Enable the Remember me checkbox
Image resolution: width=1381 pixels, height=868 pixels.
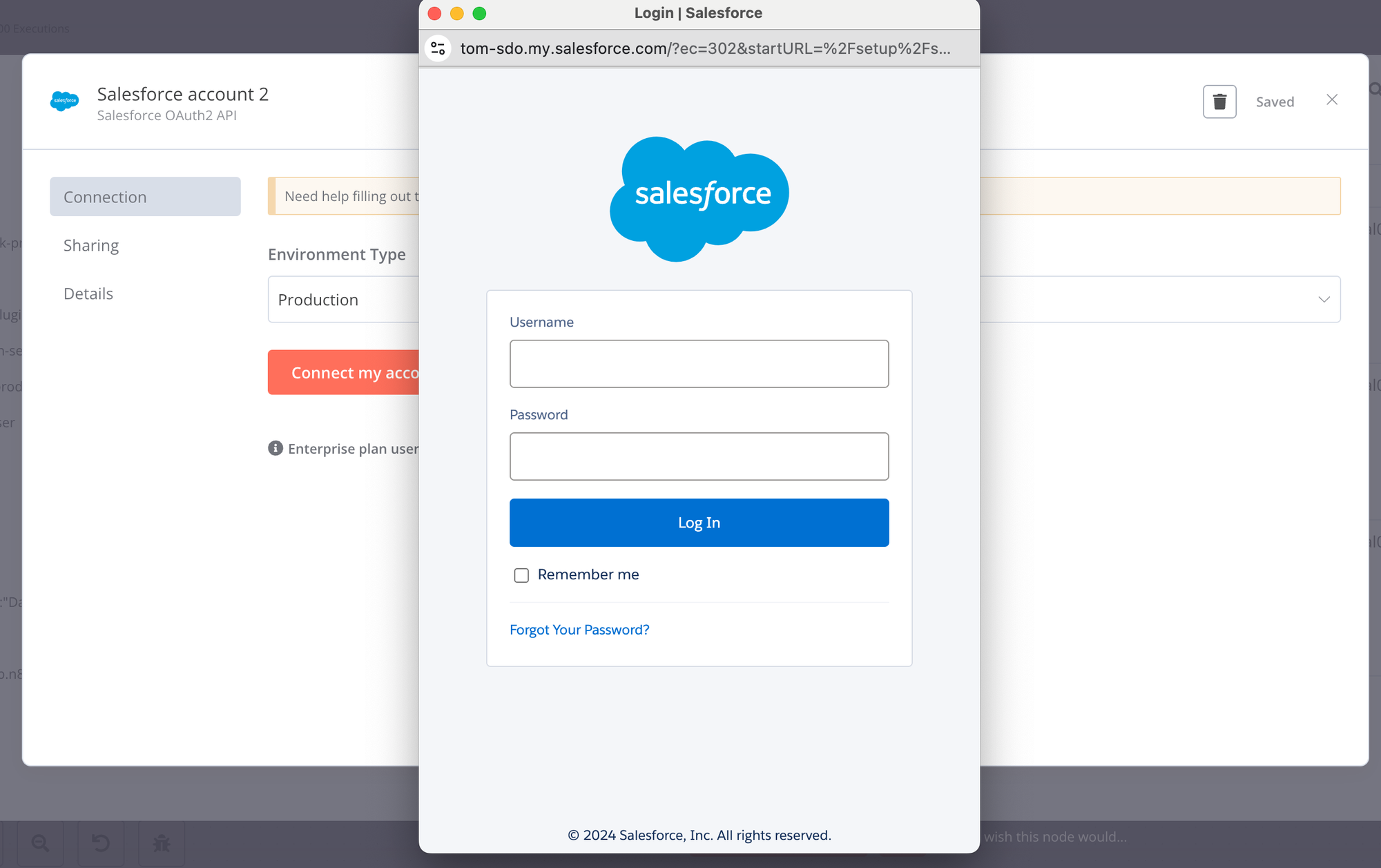pyautogui.click(x=521, y=575)
